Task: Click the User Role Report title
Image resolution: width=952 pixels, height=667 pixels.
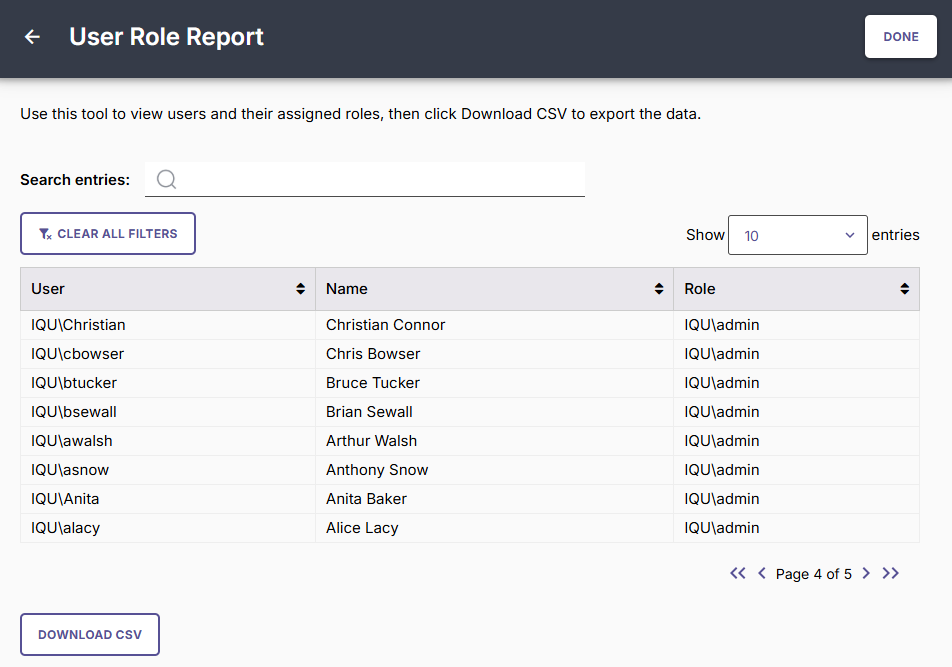Action: coord(166,37)
